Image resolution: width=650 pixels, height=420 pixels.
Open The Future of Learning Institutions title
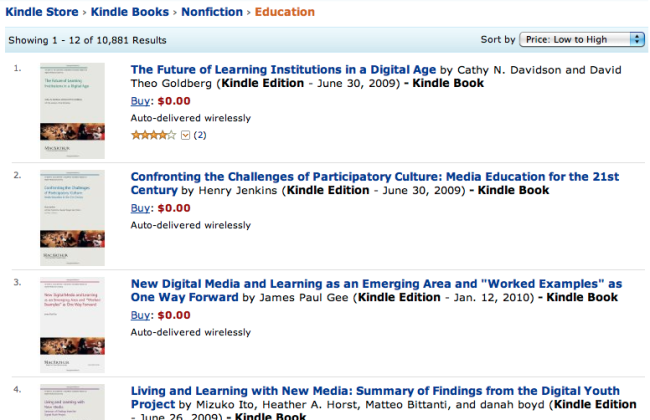(283, 70)
